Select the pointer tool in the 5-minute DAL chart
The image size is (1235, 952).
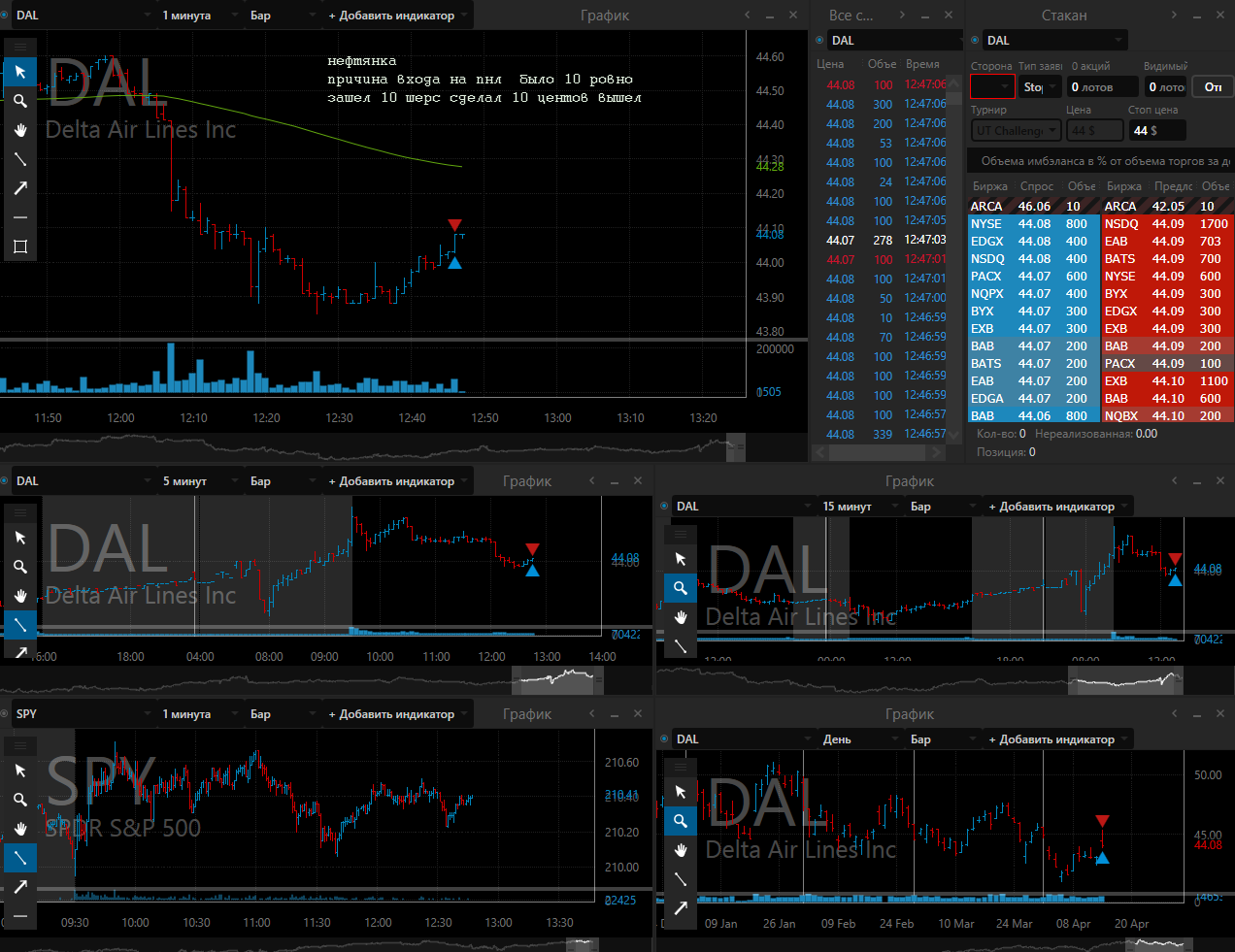tap(19, 538)
